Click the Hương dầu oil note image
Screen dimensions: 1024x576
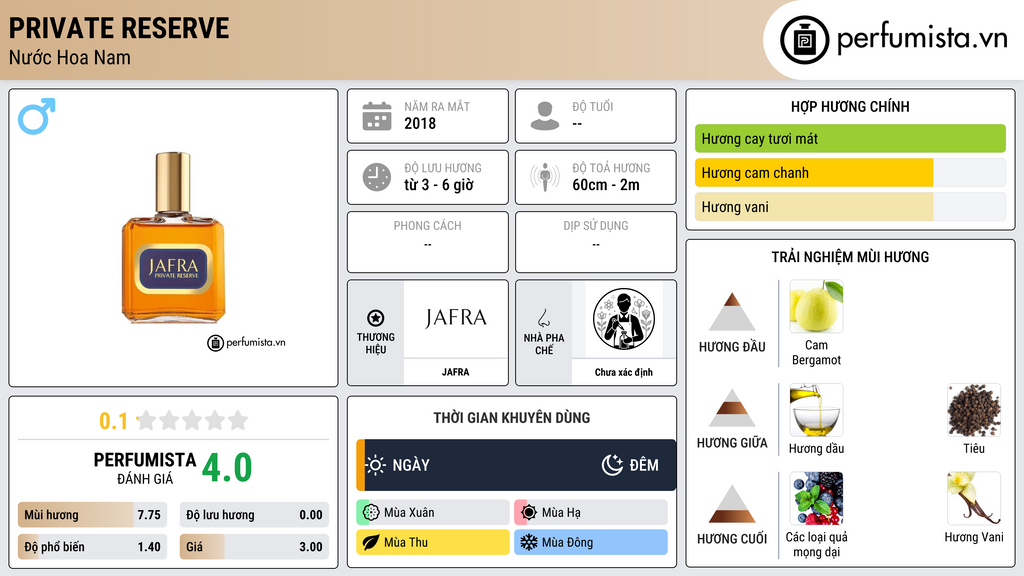click(x=816, y=410)
